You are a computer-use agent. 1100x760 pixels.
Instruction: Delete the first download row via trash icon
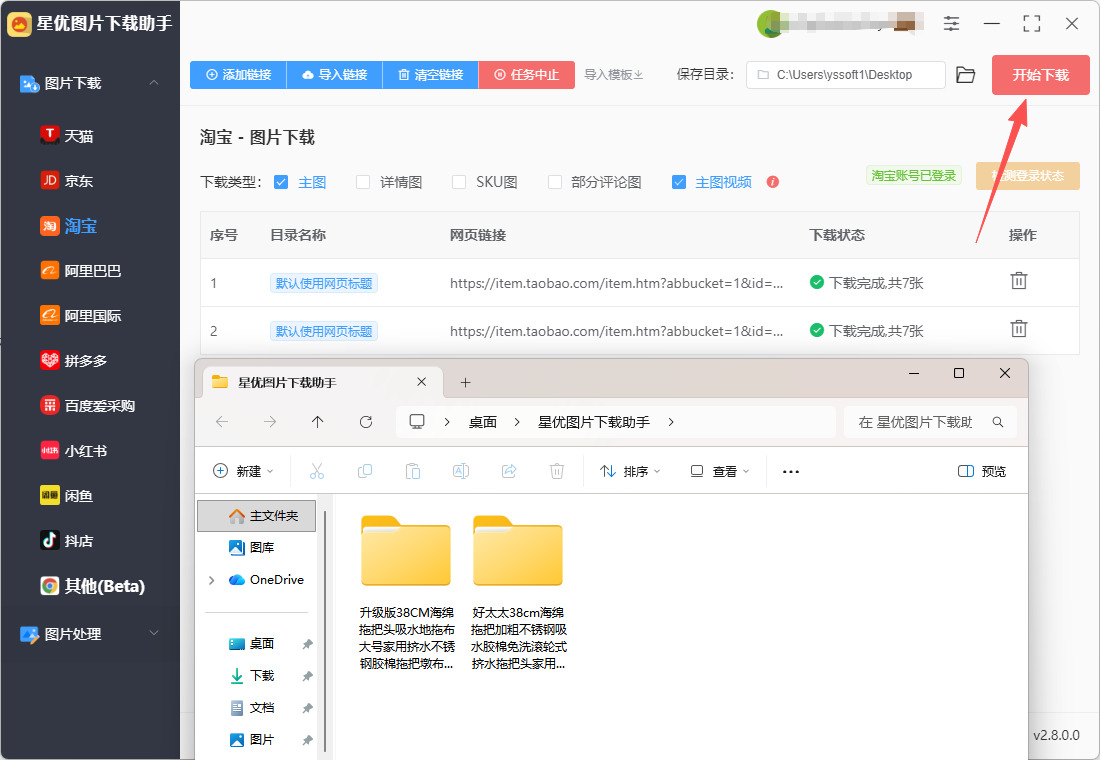[1019, 281]
